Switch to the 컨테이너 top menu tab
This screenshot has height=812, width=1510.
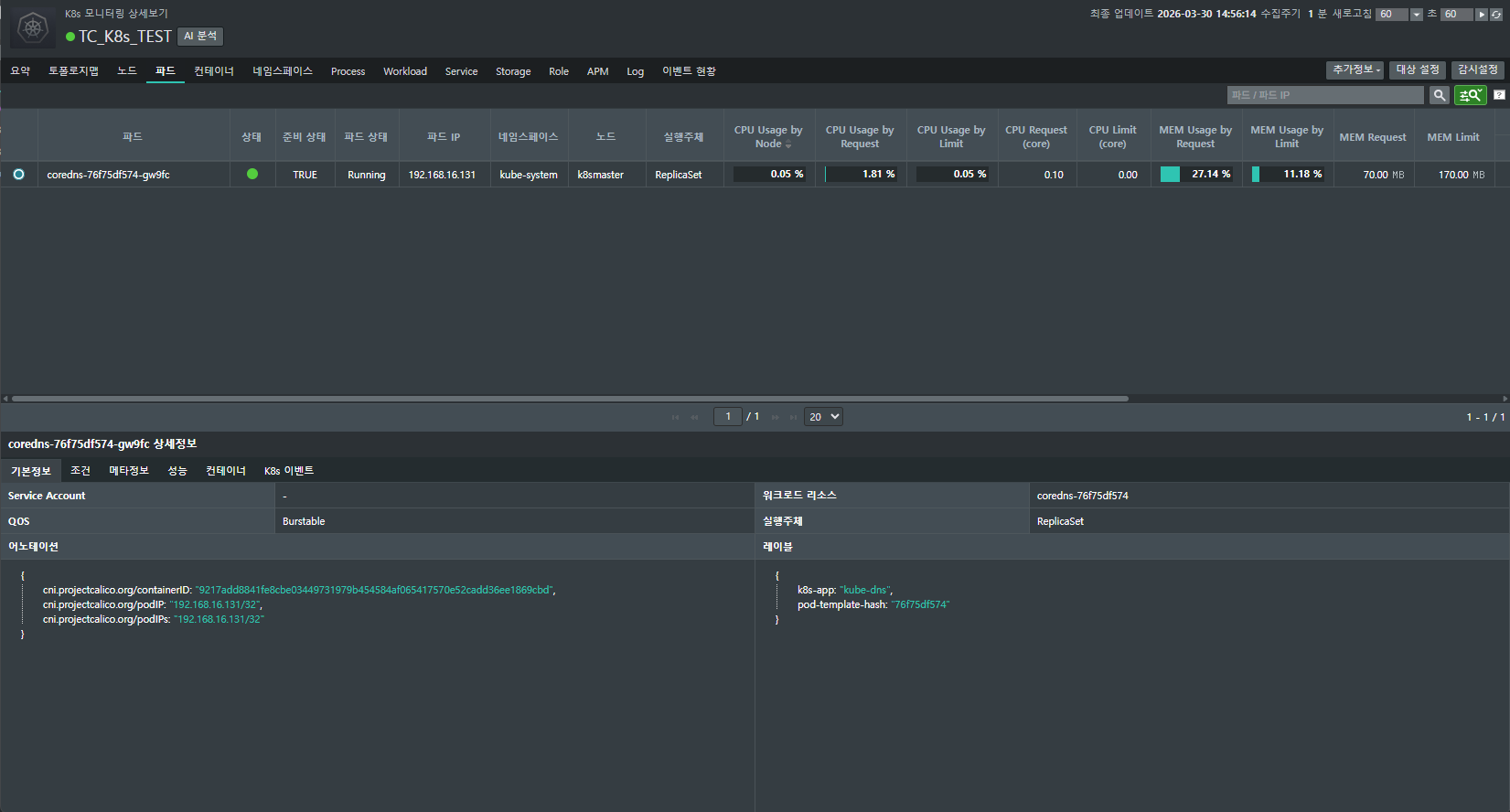pos(214,71)
